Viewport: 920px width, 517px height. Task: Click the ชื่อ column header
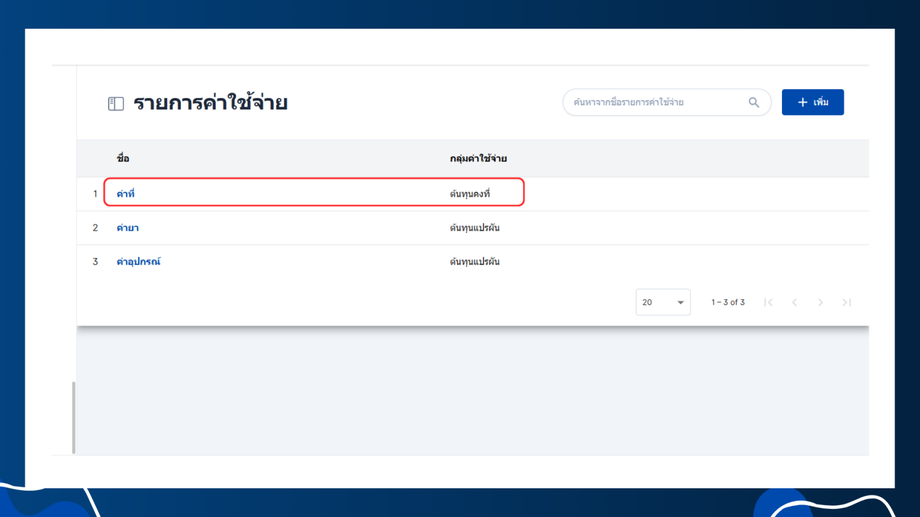[123, 158]
